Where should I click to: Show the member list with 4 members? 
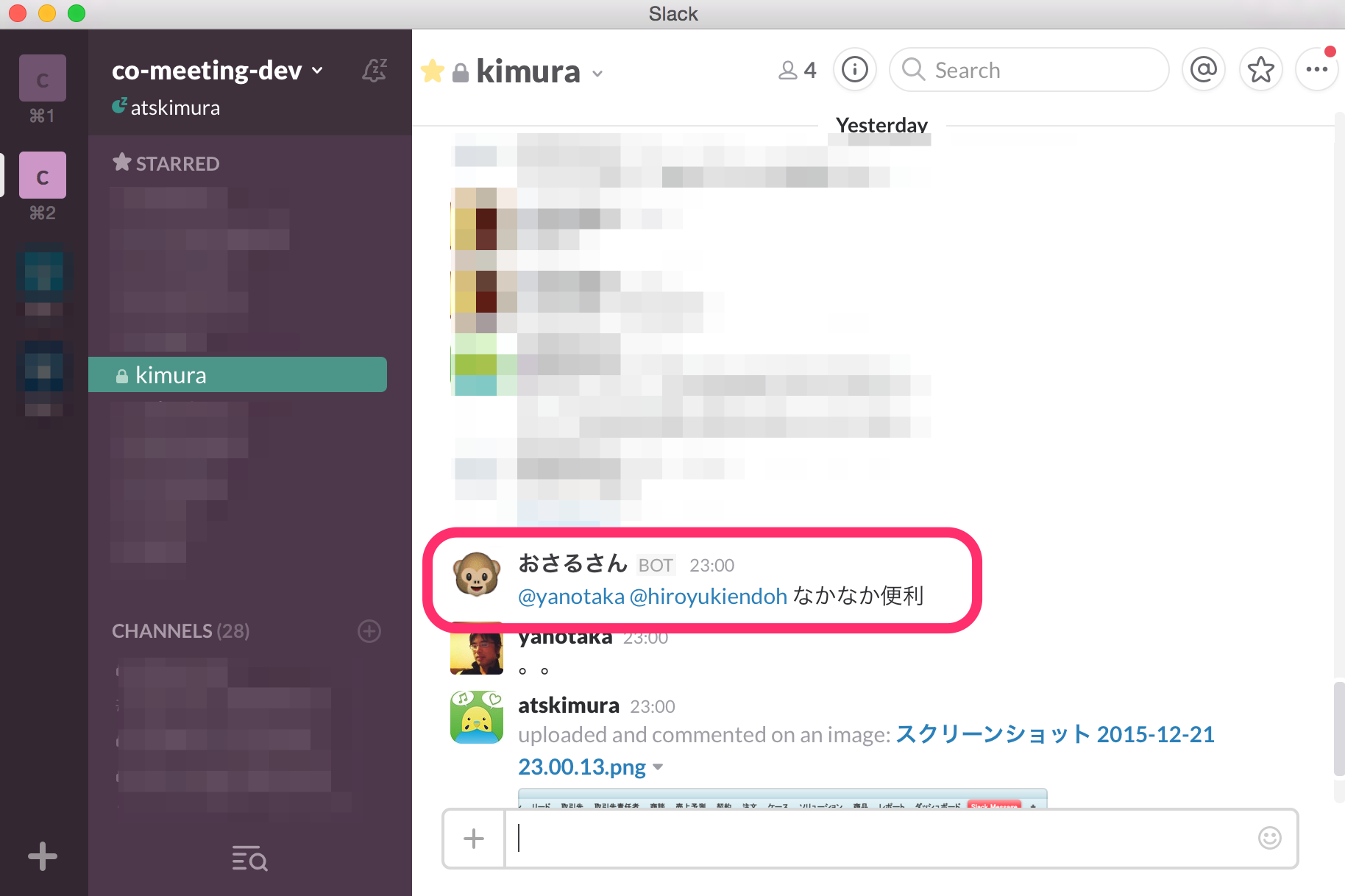point(798,70)
